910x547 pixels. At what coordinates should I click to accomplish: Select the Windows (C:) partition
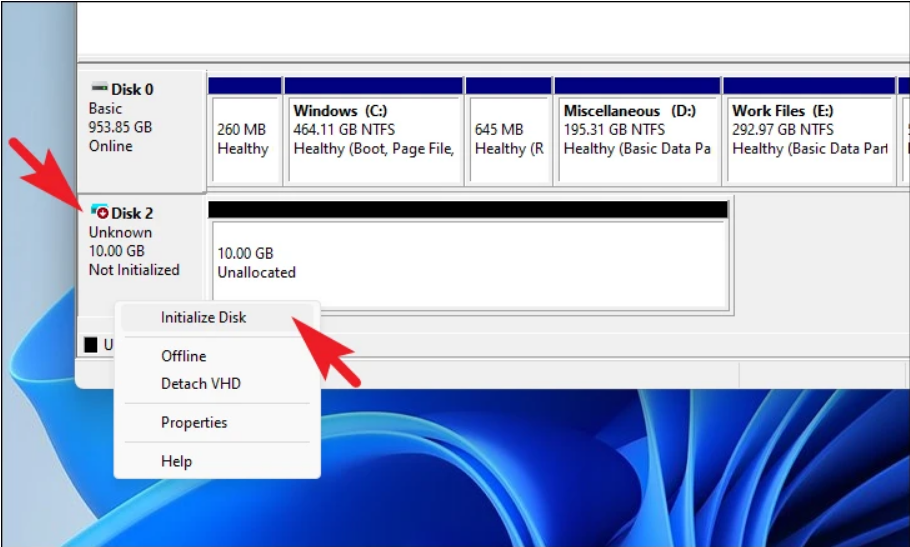pyautogui.click(x=373, y=140)
